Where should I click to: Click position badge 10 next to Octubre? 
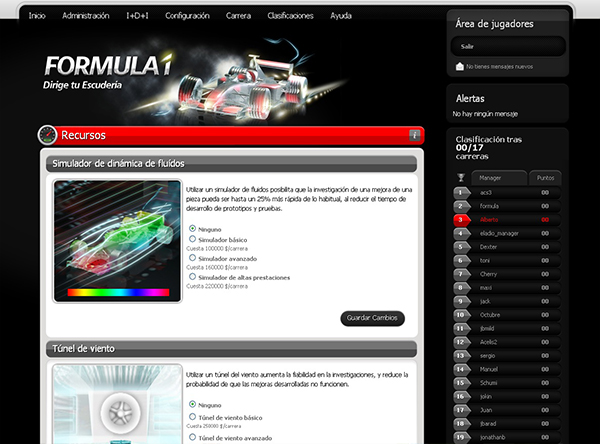point(461,315)
